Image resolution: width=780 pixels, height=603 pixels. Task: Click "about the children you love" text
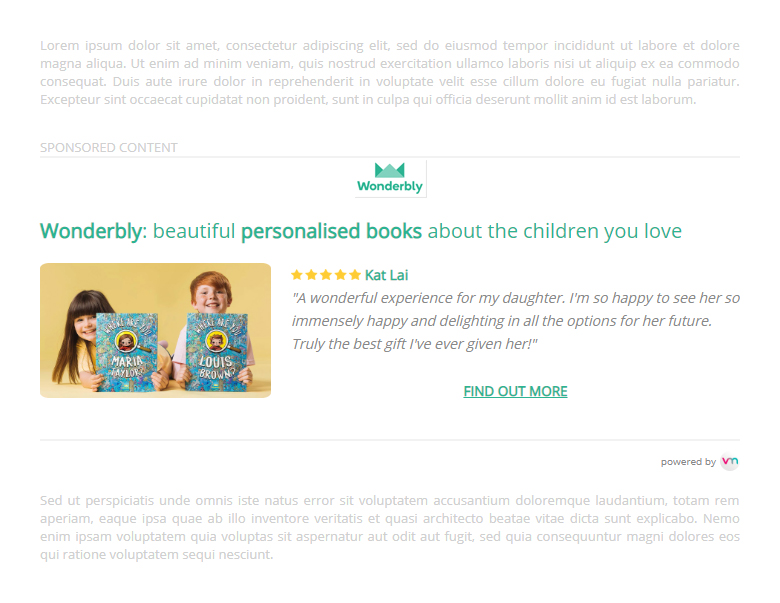(x=554, y=232)
